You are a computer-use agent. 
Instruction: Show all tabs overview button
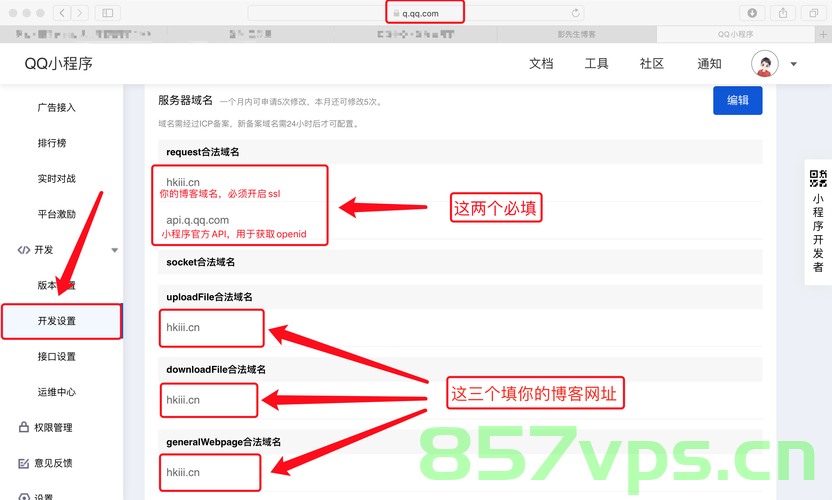(813, 13)
